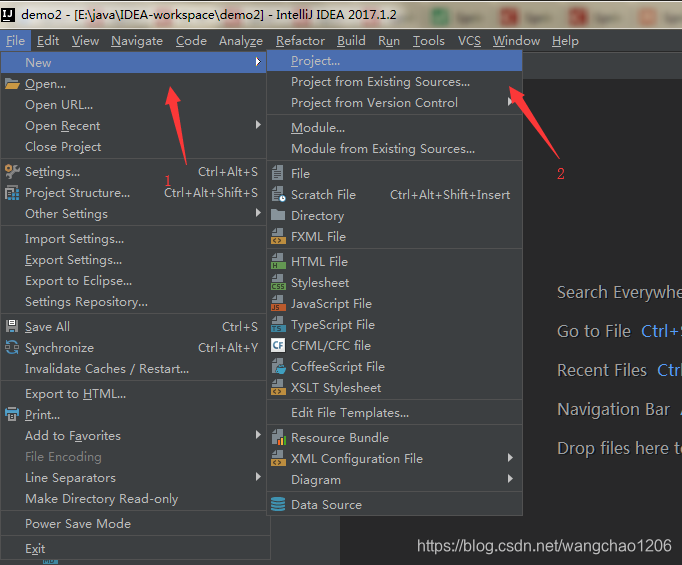682x565 pixels.
Task: Open the Navigate menu
Action: (x=137, y=41)
